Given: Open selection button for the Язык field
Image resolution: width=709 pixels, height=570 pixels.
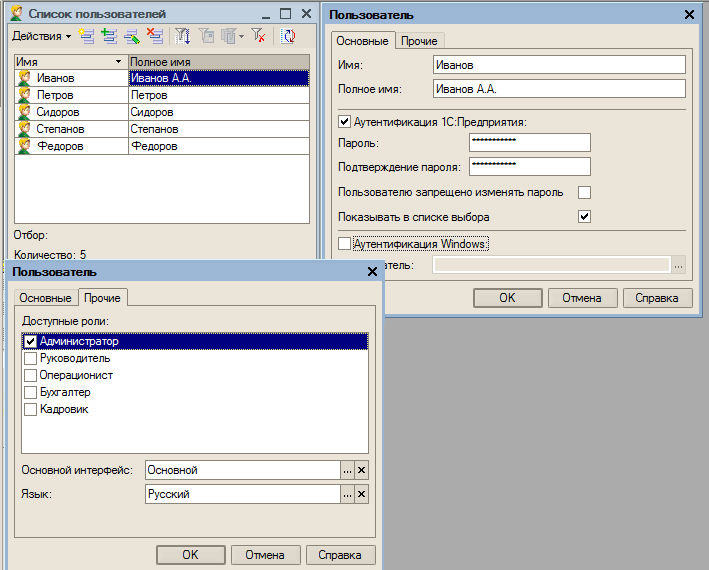Looking at the screenshot, I should pos(347,494).
